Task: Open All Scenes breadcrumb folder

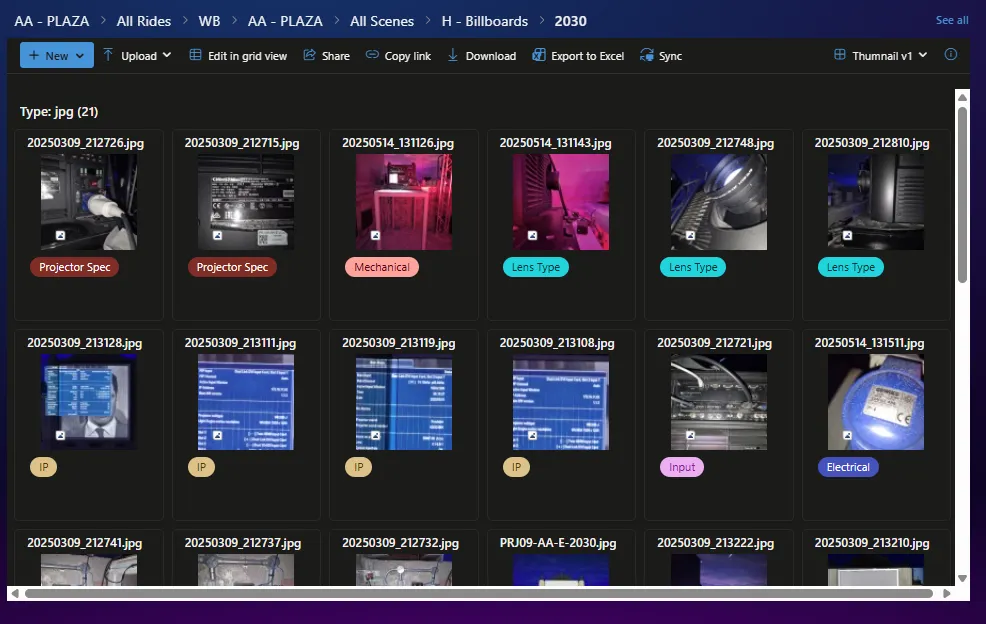Action: pyautogui.click(x=382, y=21)
